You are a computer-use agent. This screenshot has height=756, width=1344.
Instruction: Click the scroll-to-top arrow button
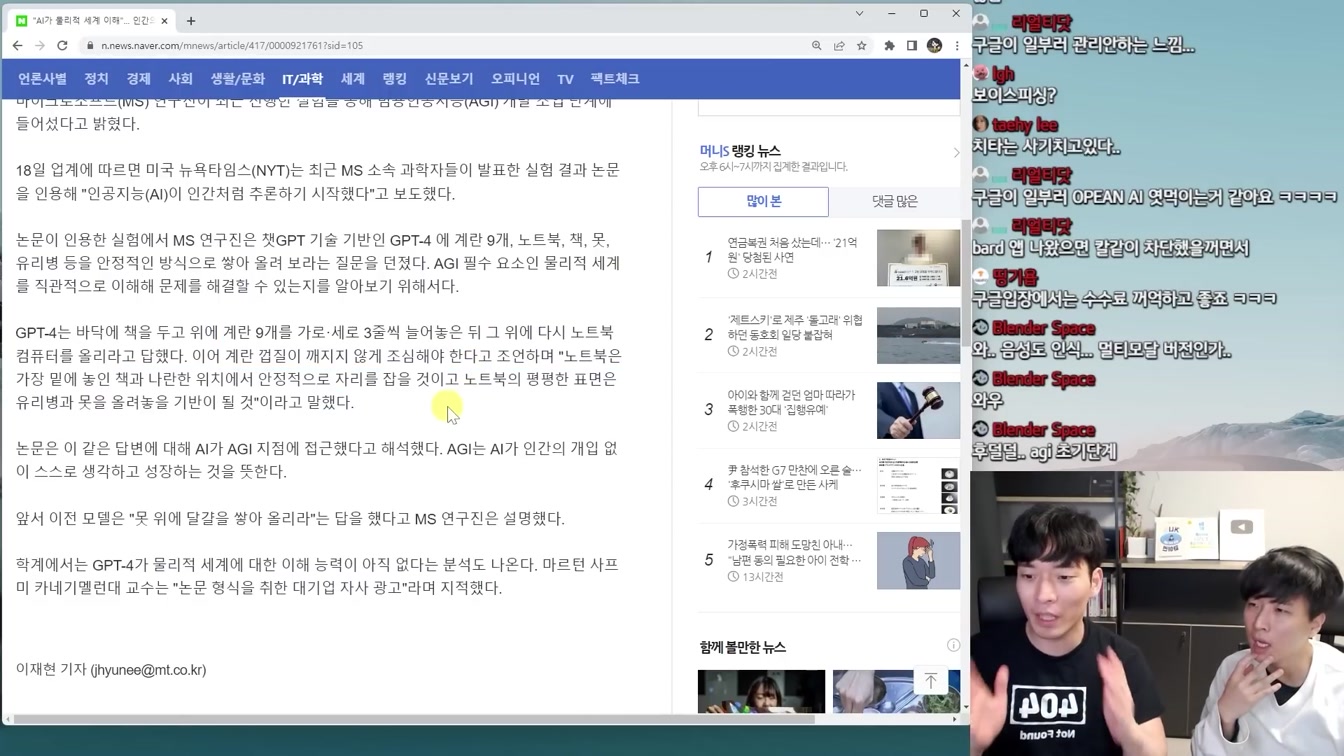click(930, 681)
